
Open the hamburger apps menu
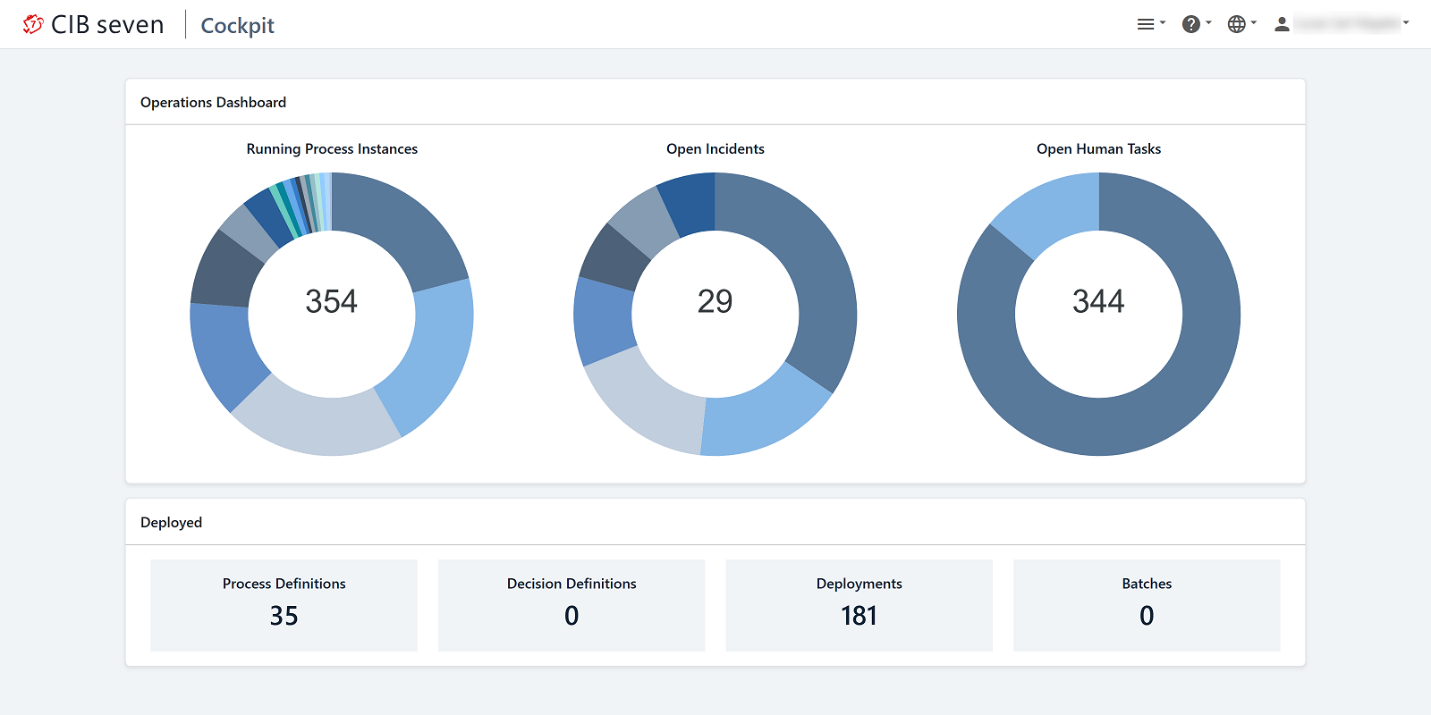click(x=1144, y=22)
